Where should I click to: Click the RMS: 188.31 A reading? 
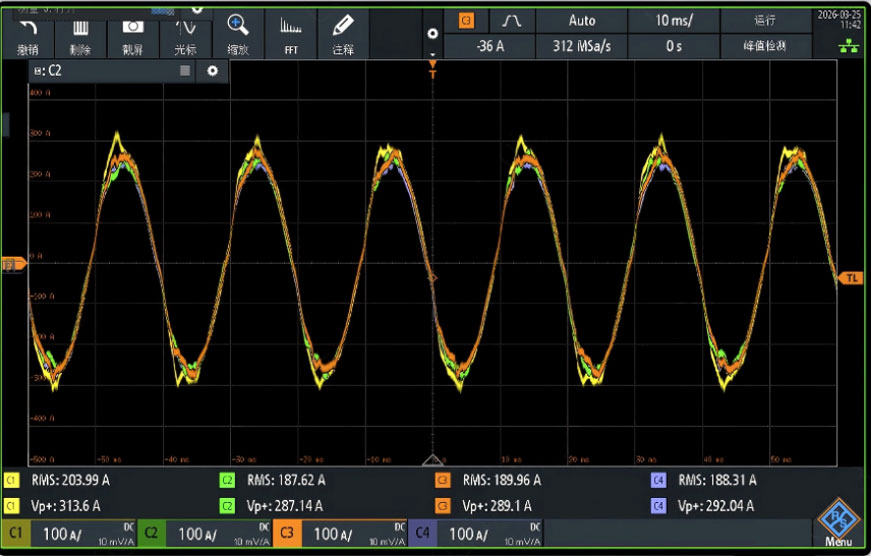(x=717, y=480)
